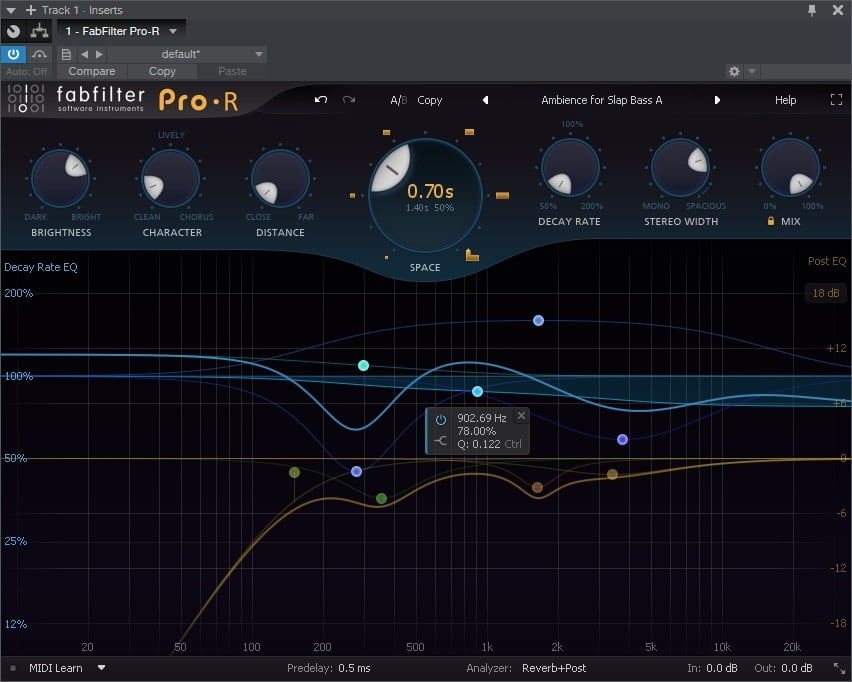Click the 902.69 Hz frequency value in popup
This screenshot has height=682, width=852.
[481, 418]
